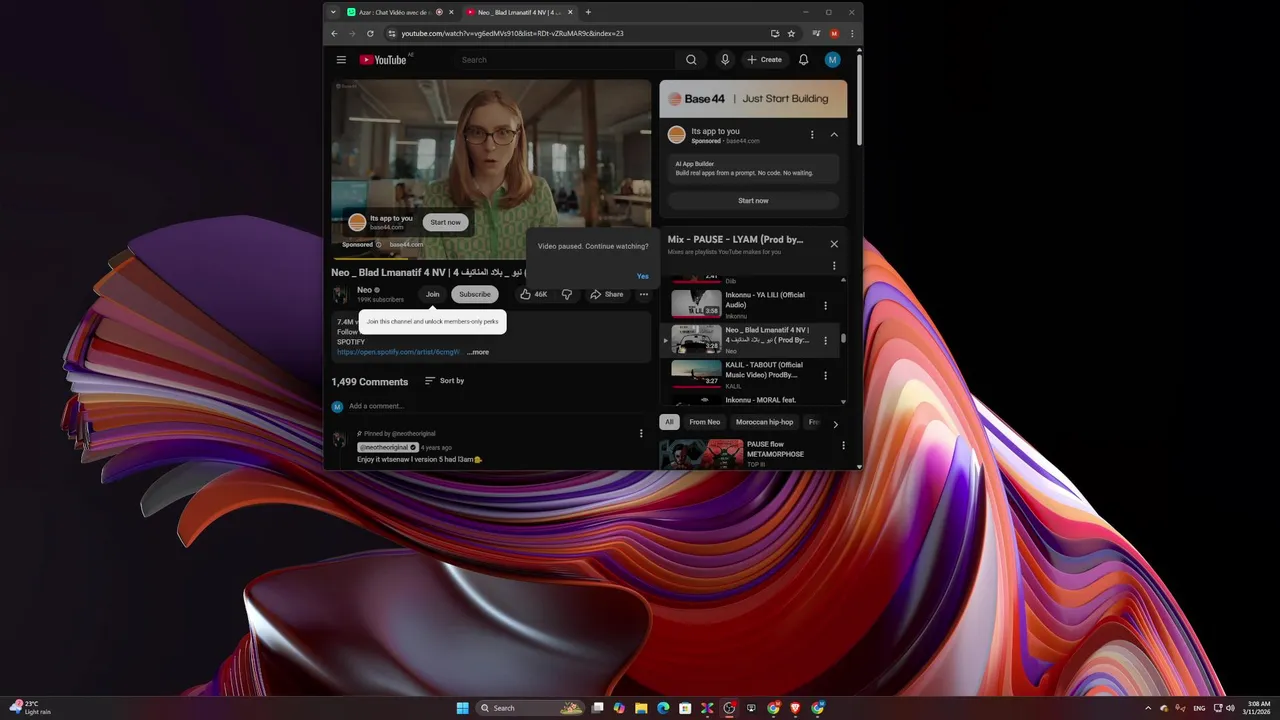This screenshot has height=720, width=1280.
Task: Open pinned comment action menu
Action: coord(641,433)
